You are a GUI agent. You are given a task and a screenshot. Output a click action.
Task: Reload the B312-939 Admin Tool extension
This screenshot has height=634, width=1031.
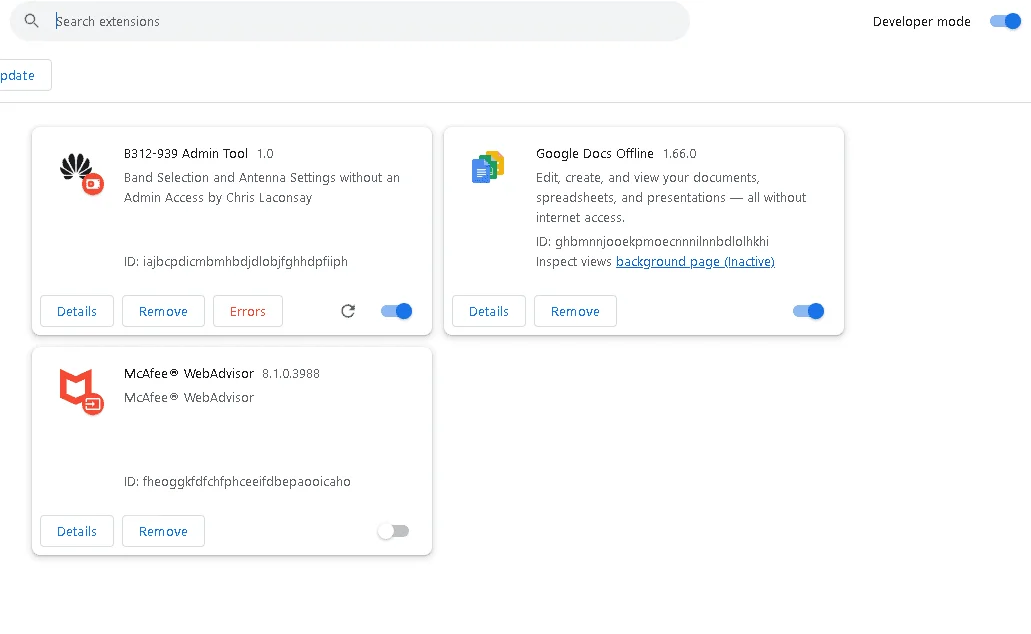pos(348,311)
